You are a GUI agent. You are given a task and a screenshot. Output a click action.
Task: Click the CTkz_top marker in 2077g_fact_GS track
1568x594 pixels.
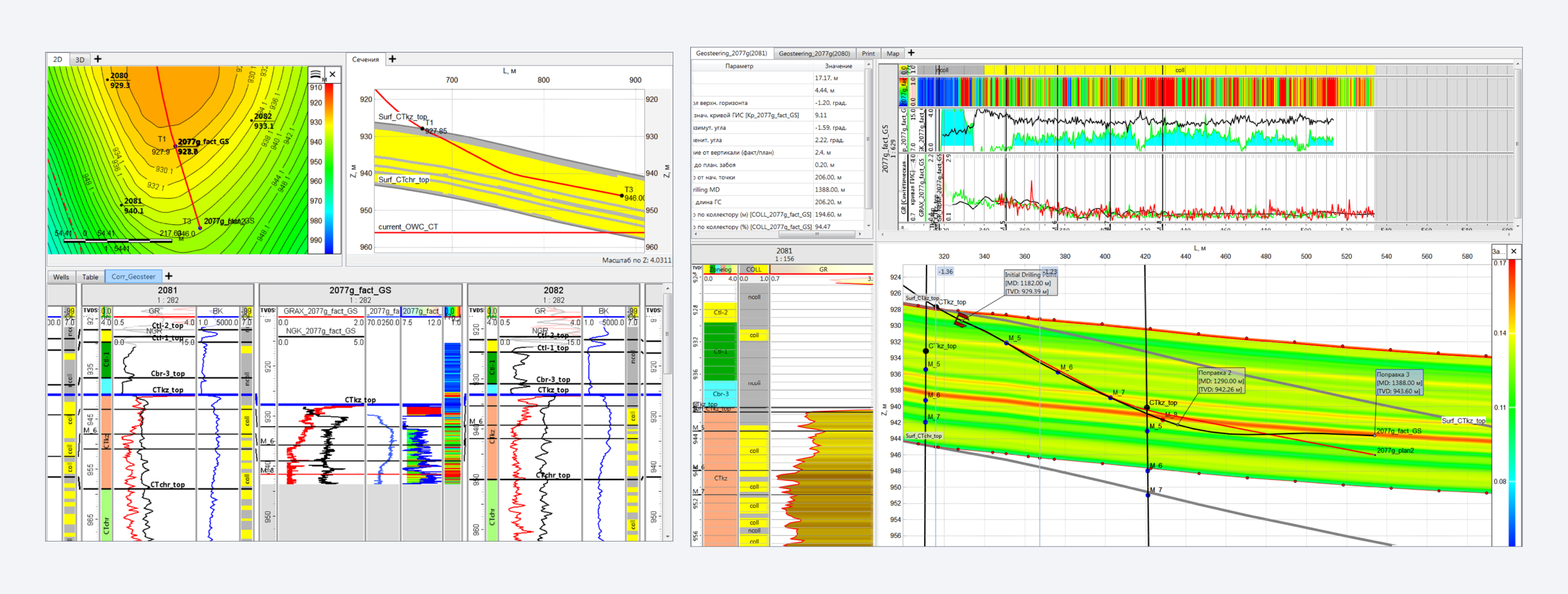click(x=360, y=400)
